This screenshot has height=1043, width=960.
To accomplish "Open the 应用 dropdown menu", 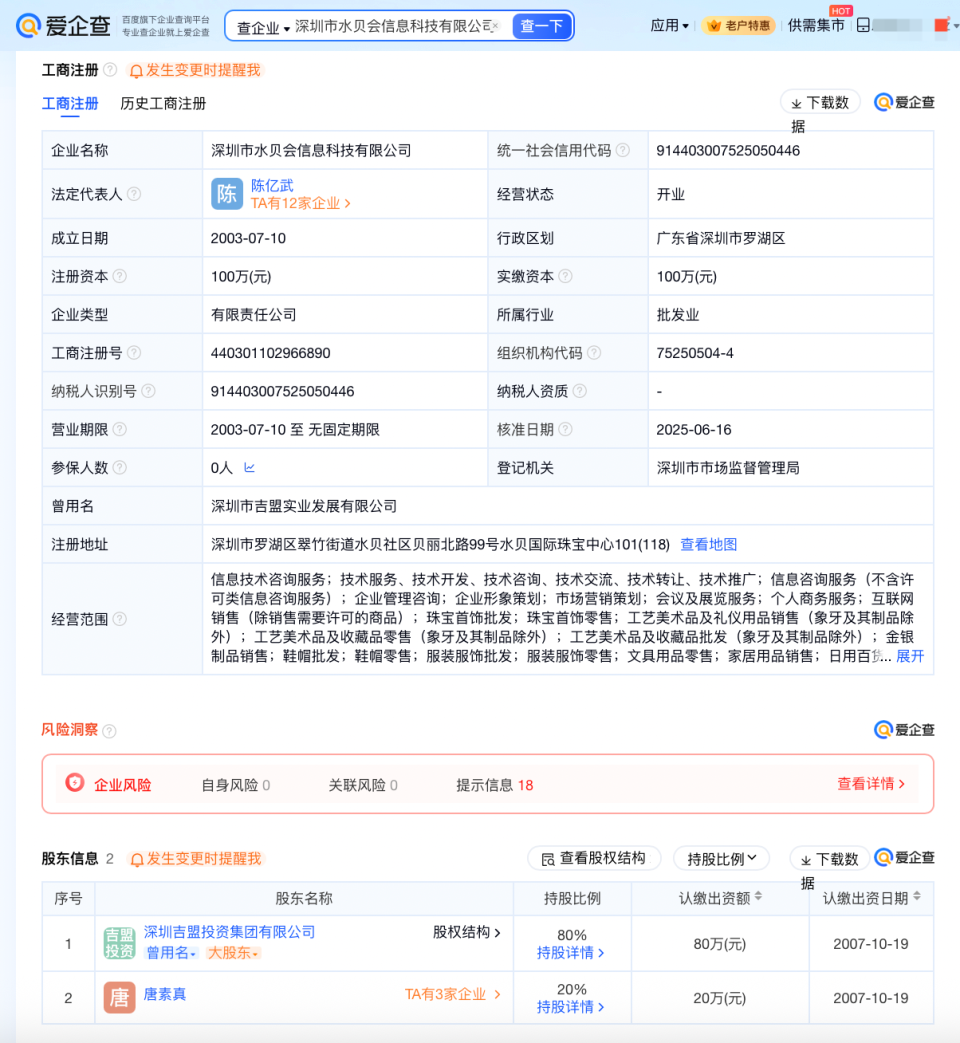I will tap(669, 26).
